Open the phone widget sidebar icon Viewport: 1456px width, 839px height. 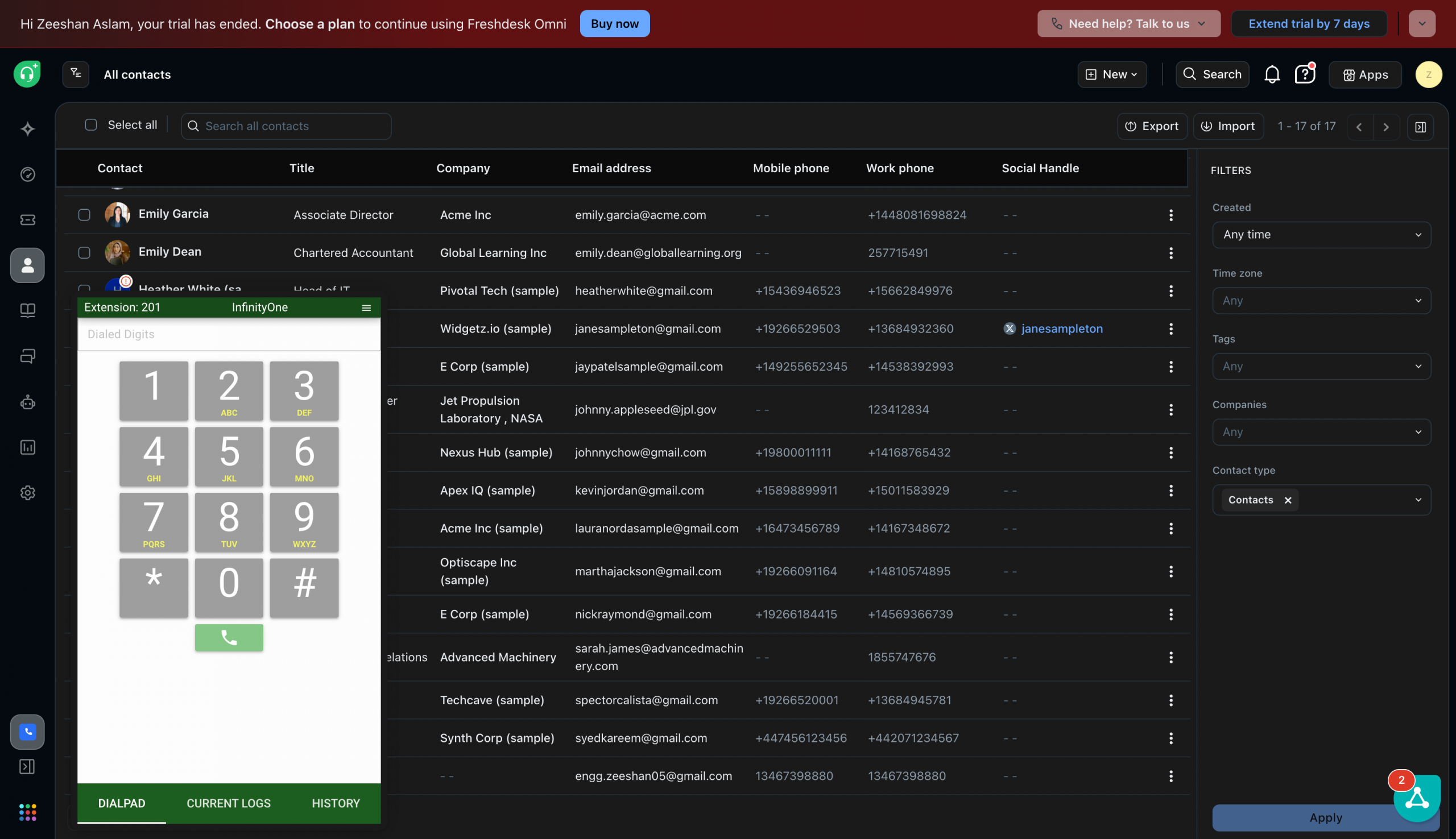coord(27,732)
